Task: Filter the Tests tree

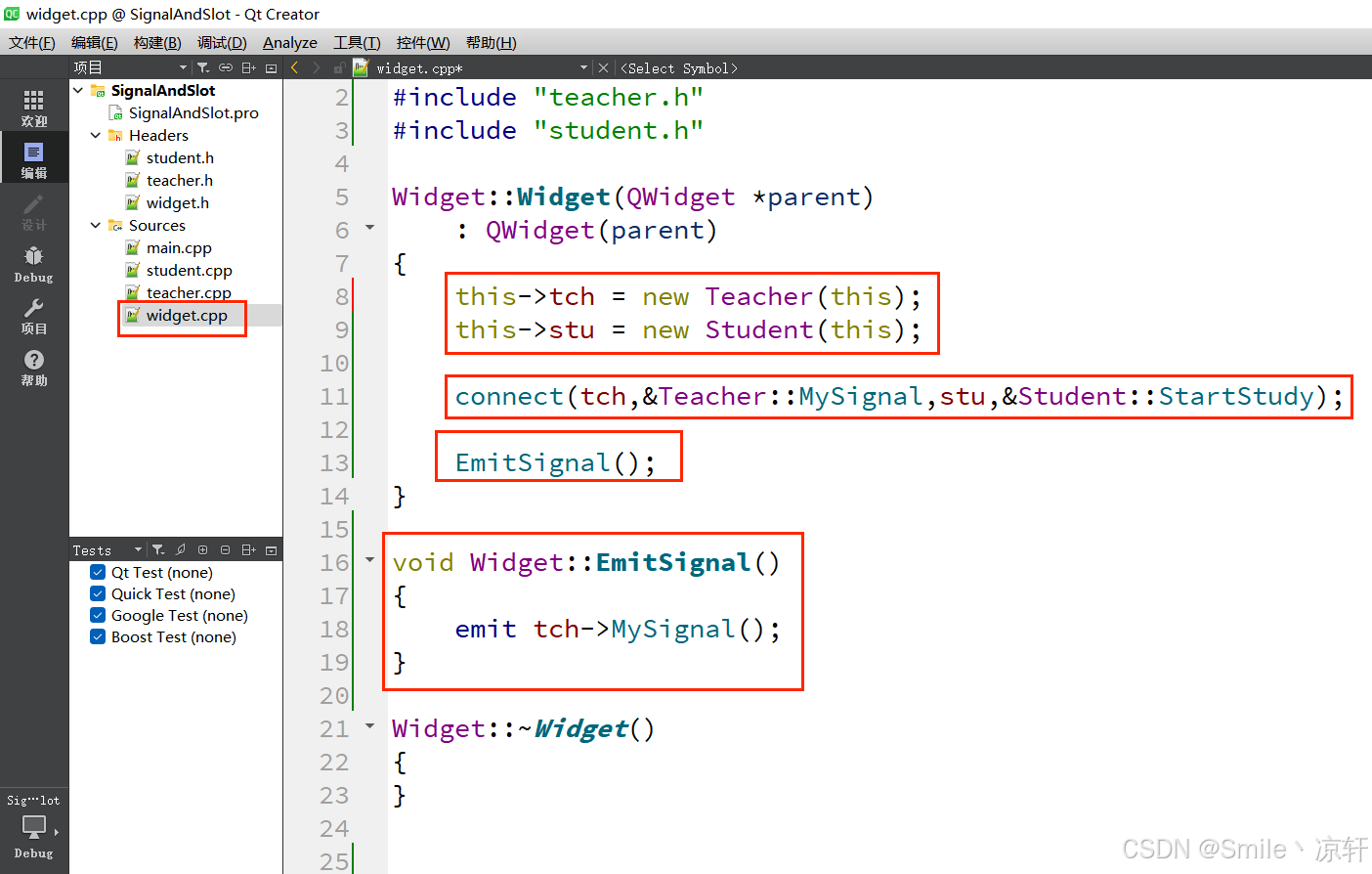Action: 158,550
